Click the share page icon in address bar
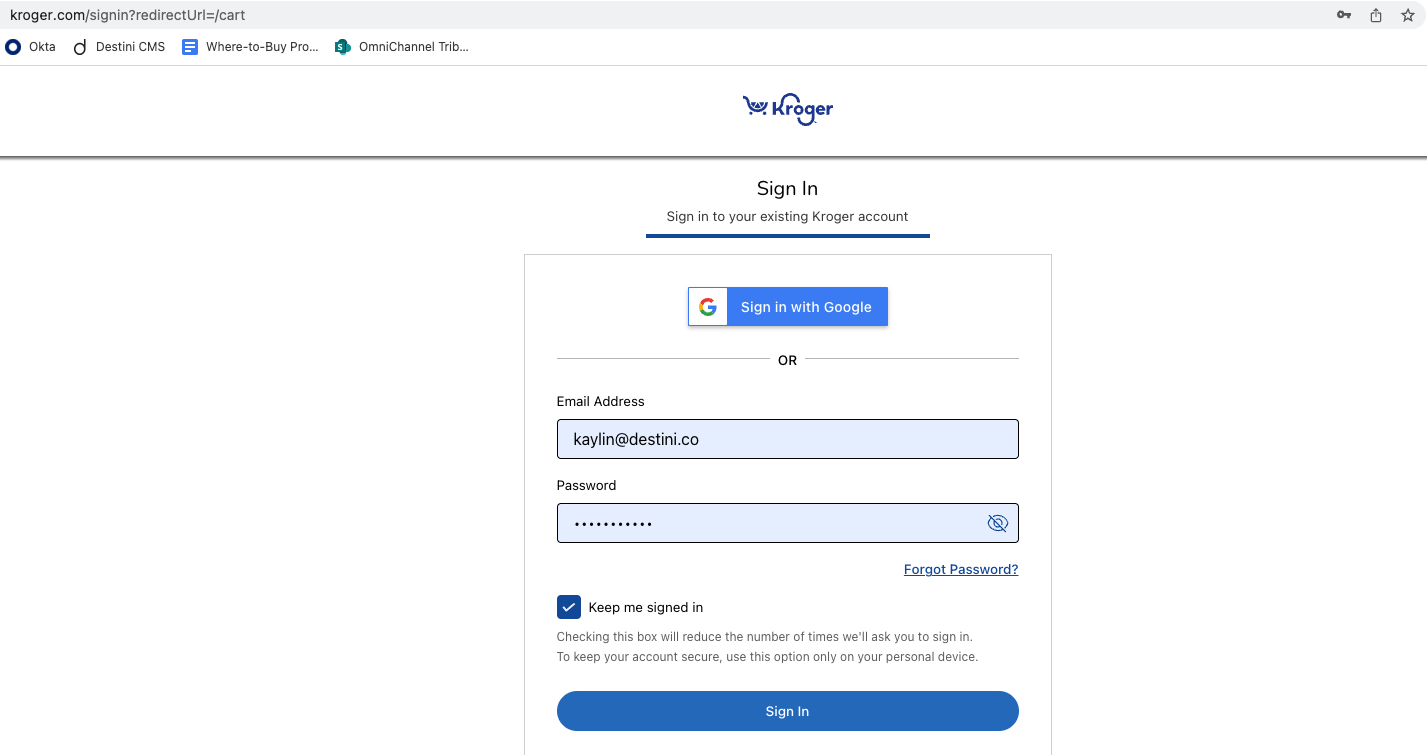 coord(1376,15)
